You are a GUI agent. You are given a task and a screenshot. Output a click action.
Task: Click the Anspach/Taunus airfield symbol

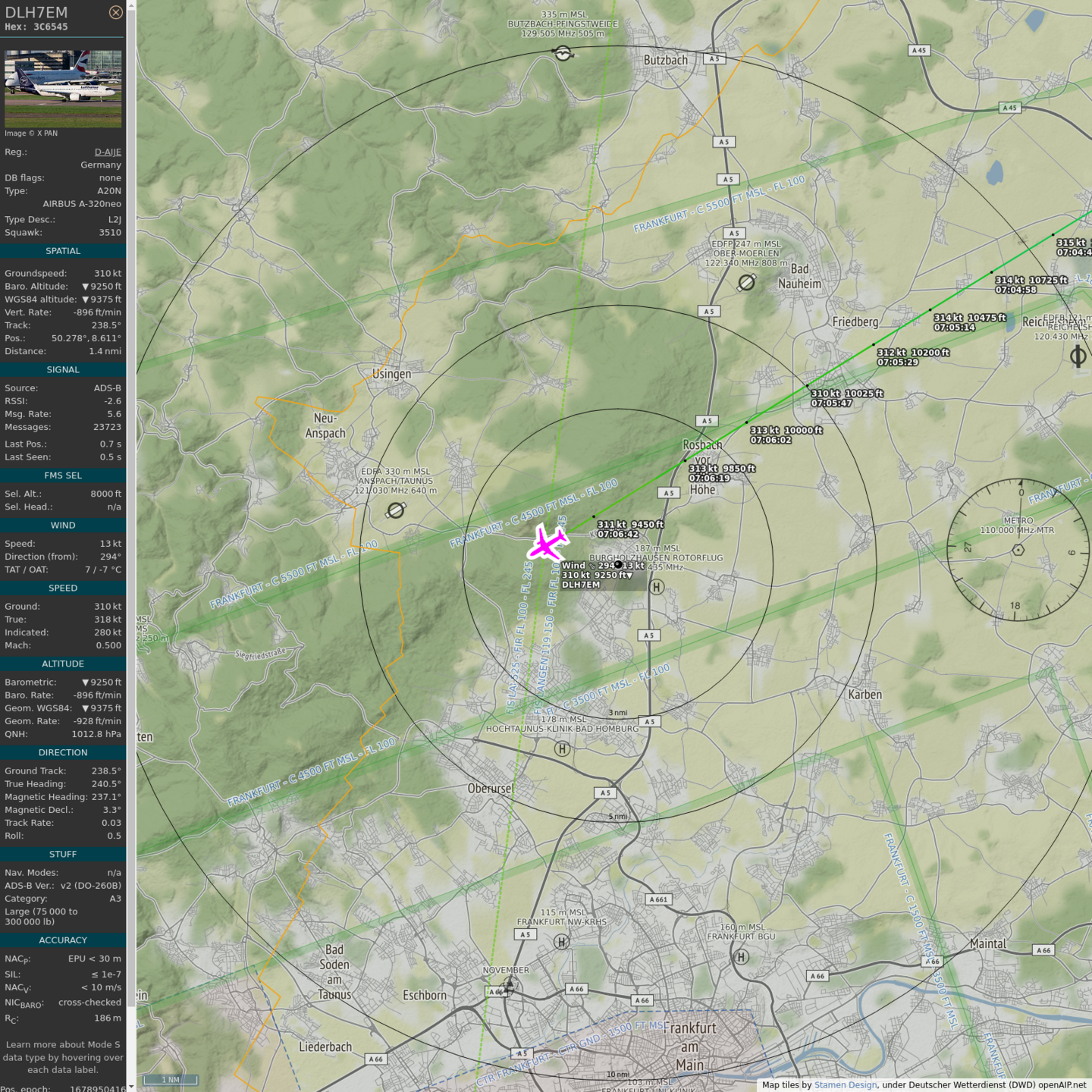click(395, 510)
